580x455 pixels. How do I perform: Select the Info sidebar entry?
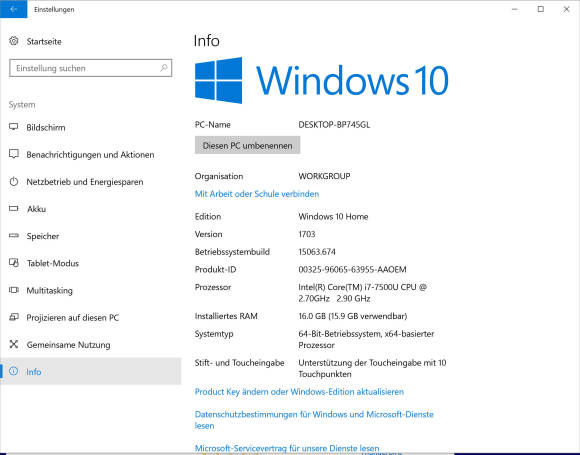point(91,371)
